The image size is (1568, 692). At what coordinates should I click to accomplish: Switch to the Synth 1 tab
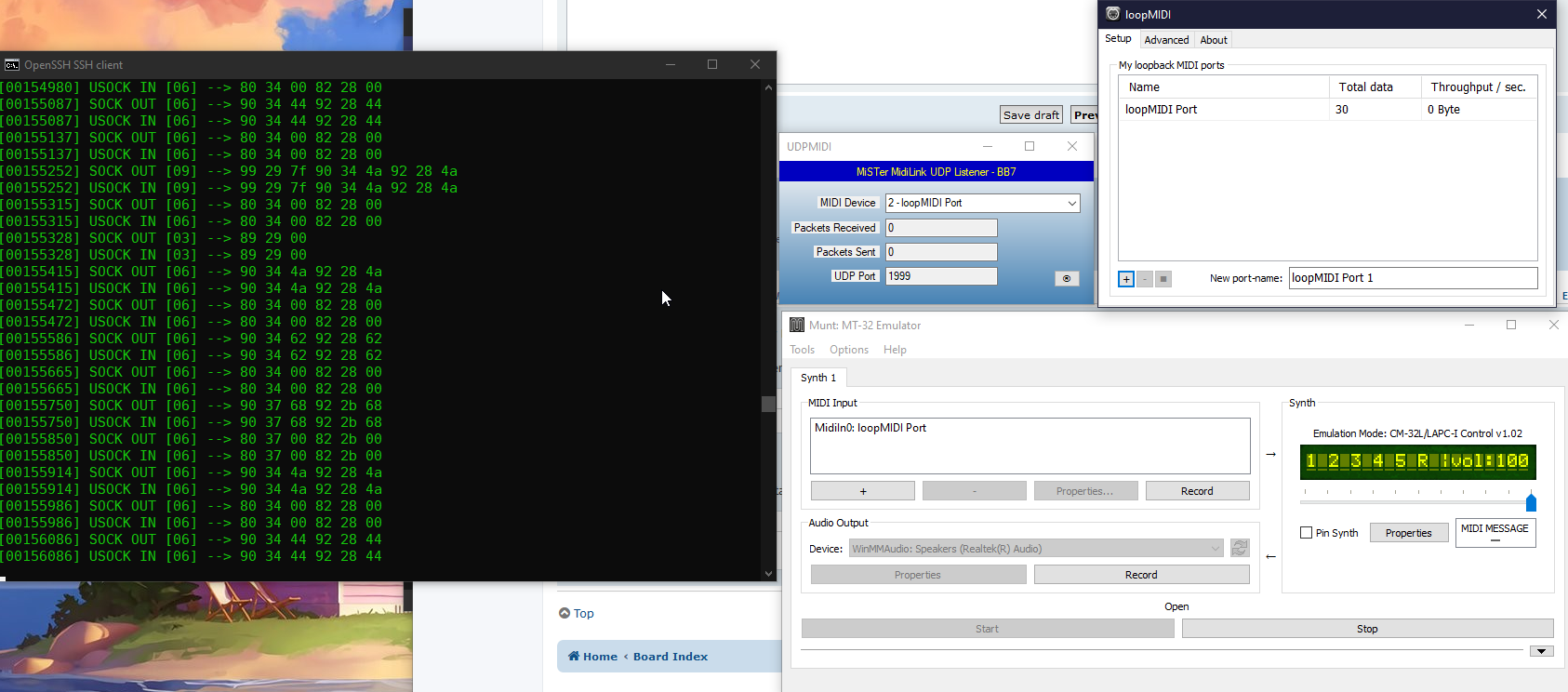818,378
